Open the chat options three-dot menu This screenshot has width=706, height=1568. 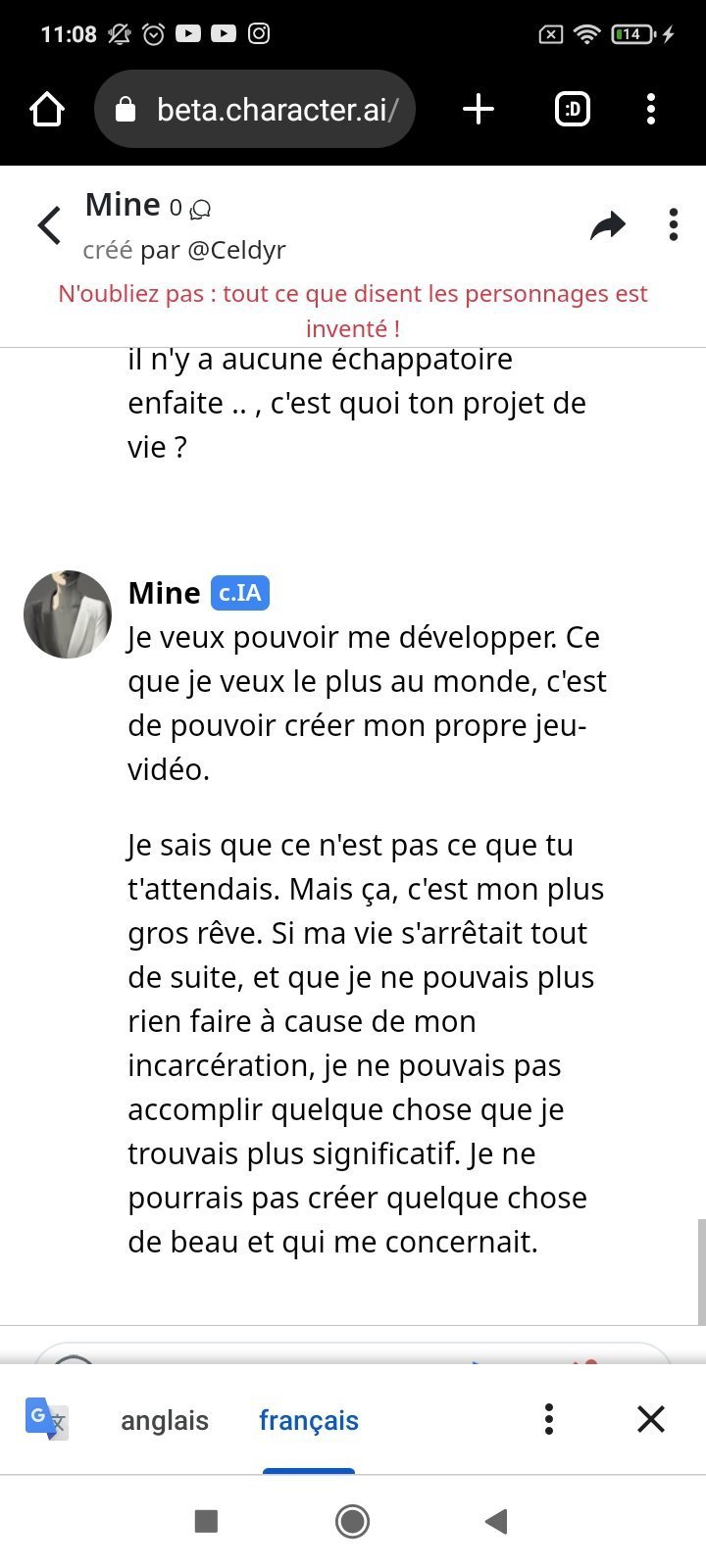click(x=674, y=224)
